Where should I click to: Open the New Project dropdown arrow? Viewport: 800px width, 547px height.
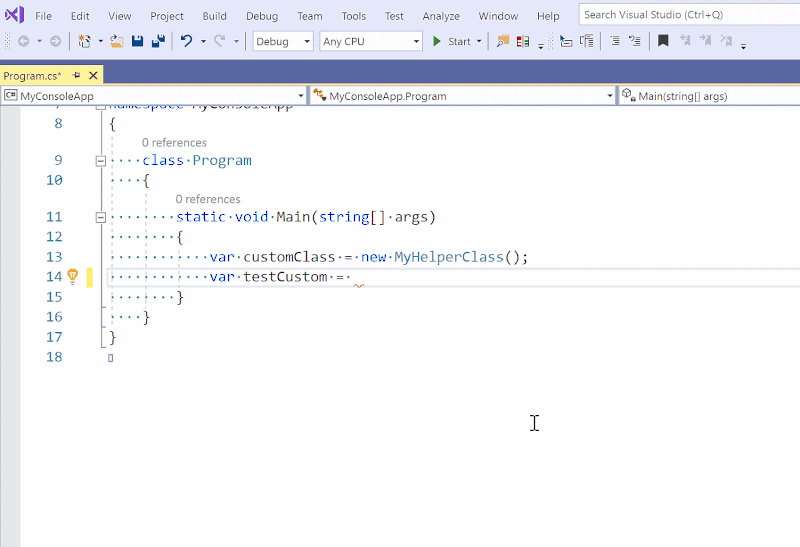pos(101,41)
